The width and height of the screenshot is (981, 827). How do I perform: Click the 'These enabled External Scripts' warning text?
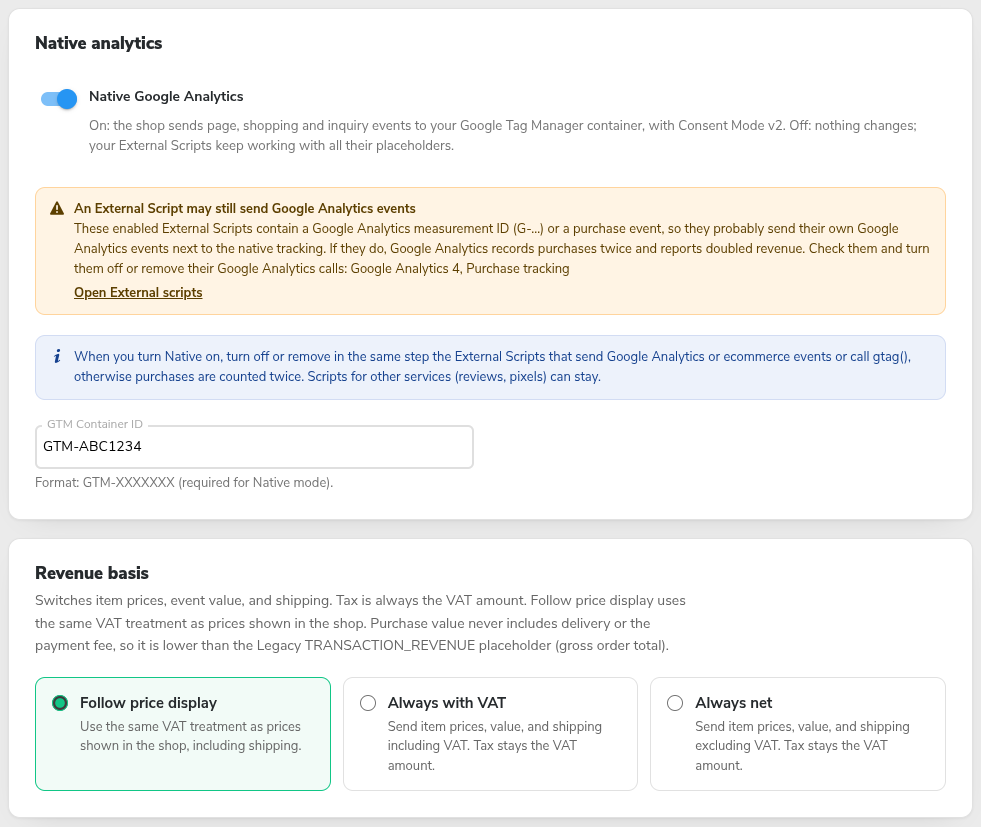pyautogui.click(x=502, y=248)
